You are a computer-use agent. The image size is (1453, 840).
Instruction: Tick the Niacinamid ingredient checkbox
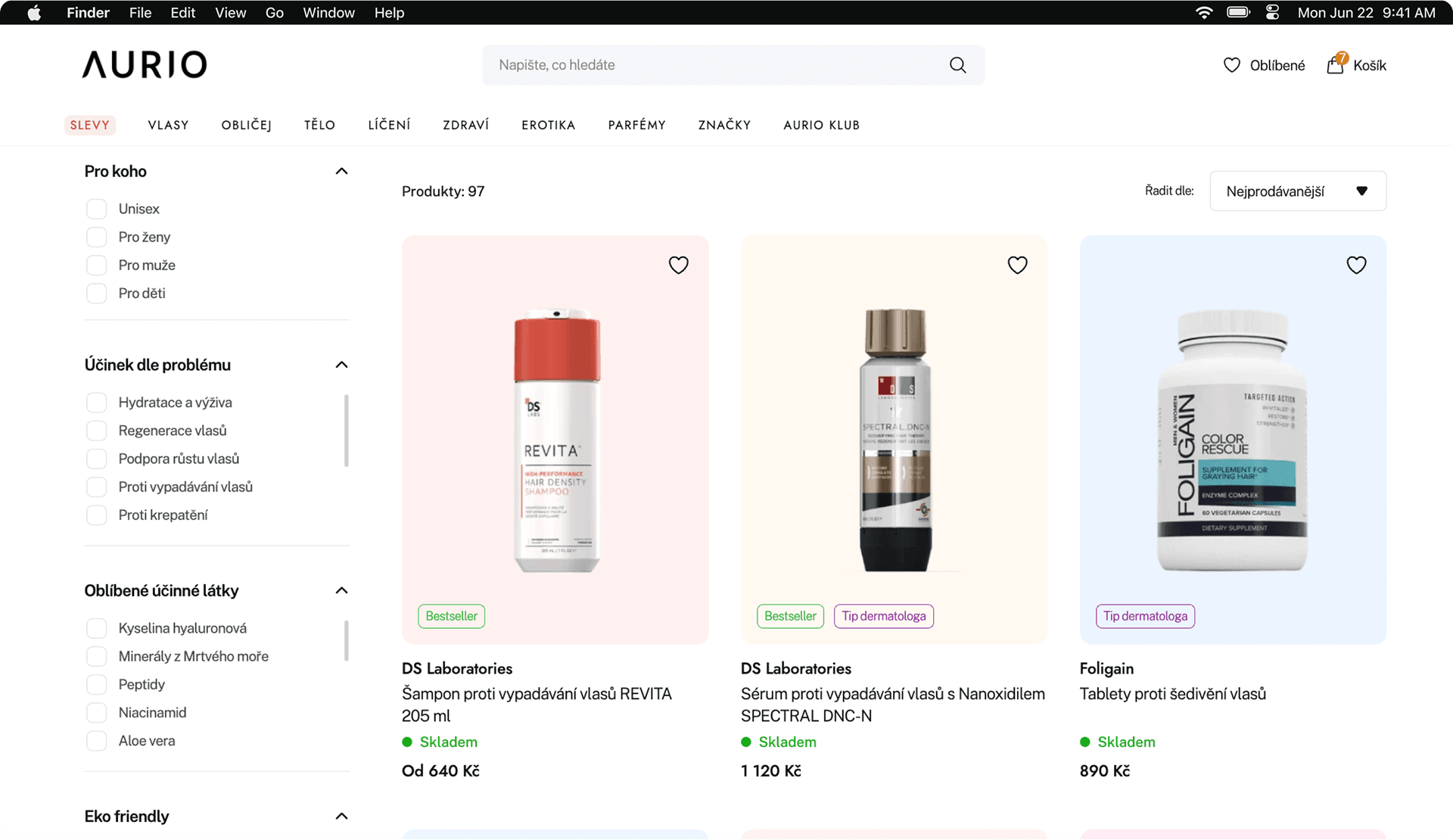[96, 713]
